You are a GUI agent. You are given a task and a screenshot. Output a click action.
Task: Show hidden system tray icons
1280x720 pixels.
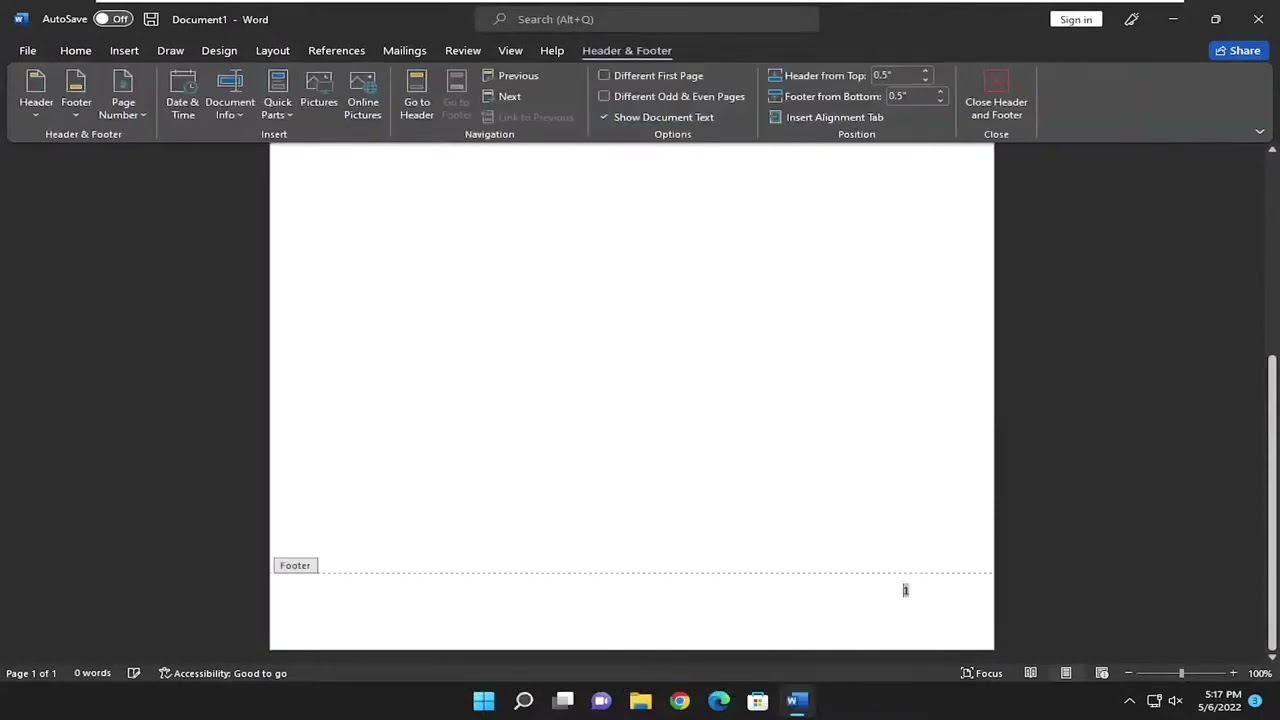[x=1130, y=701]
